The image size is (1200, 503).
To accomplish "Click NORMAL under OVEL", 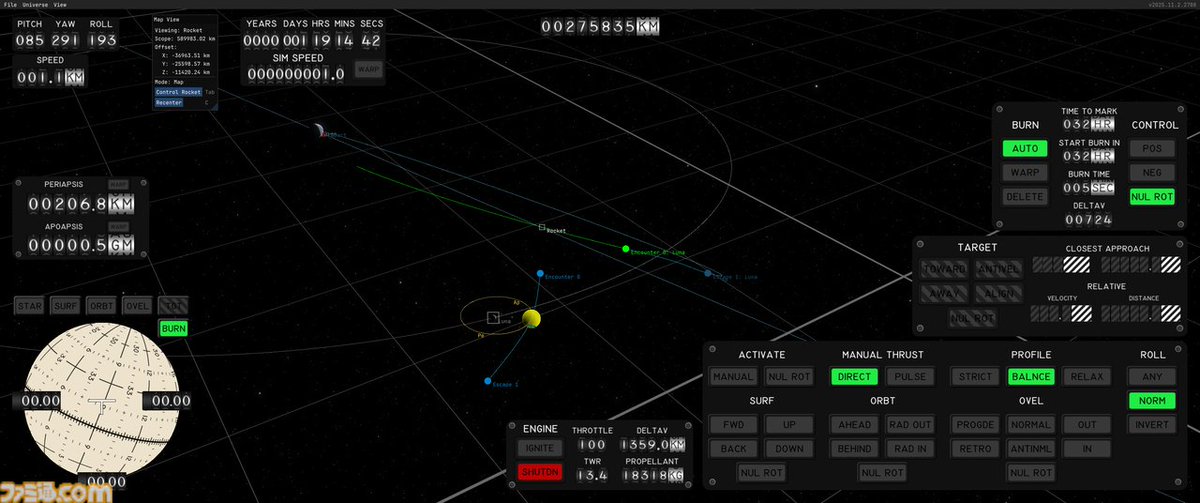I will point(1031,424).
